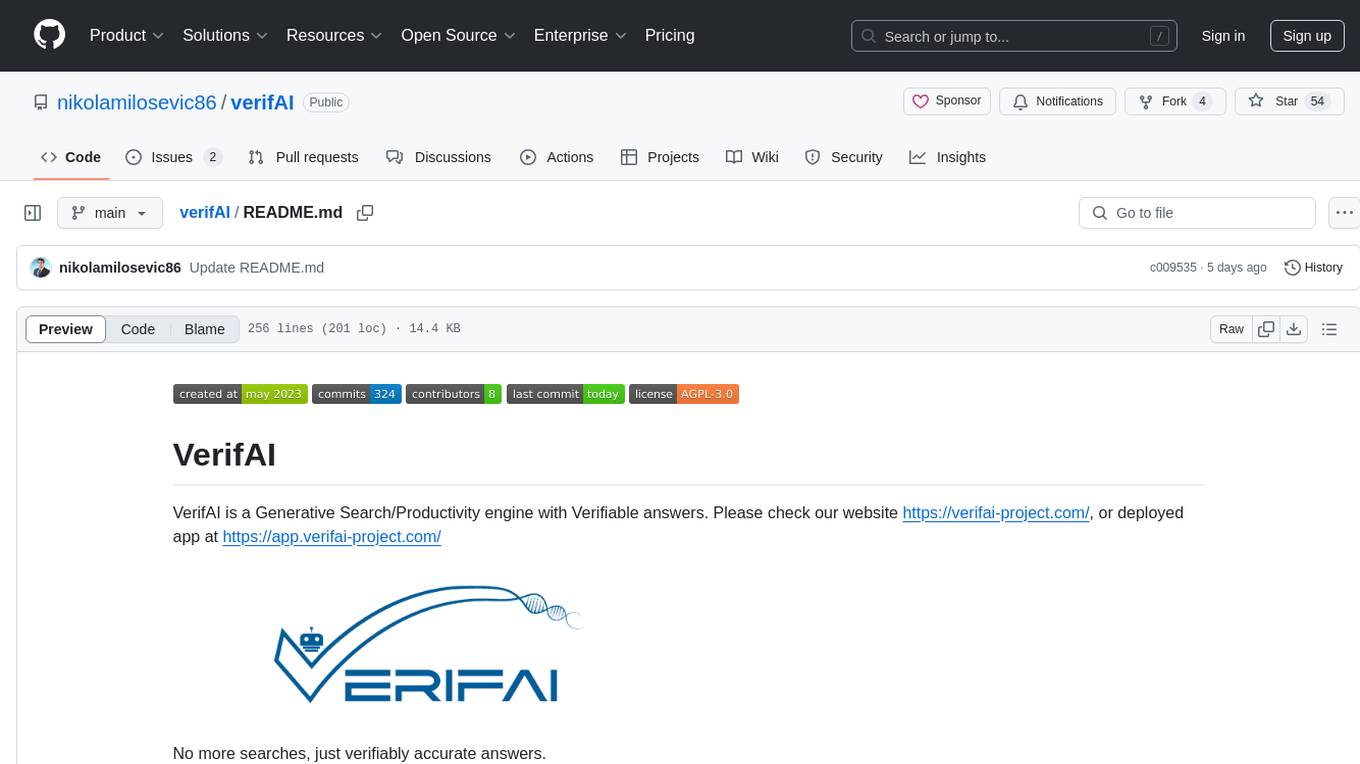Click the Notifications bell button

click(x=1058, y=101)
